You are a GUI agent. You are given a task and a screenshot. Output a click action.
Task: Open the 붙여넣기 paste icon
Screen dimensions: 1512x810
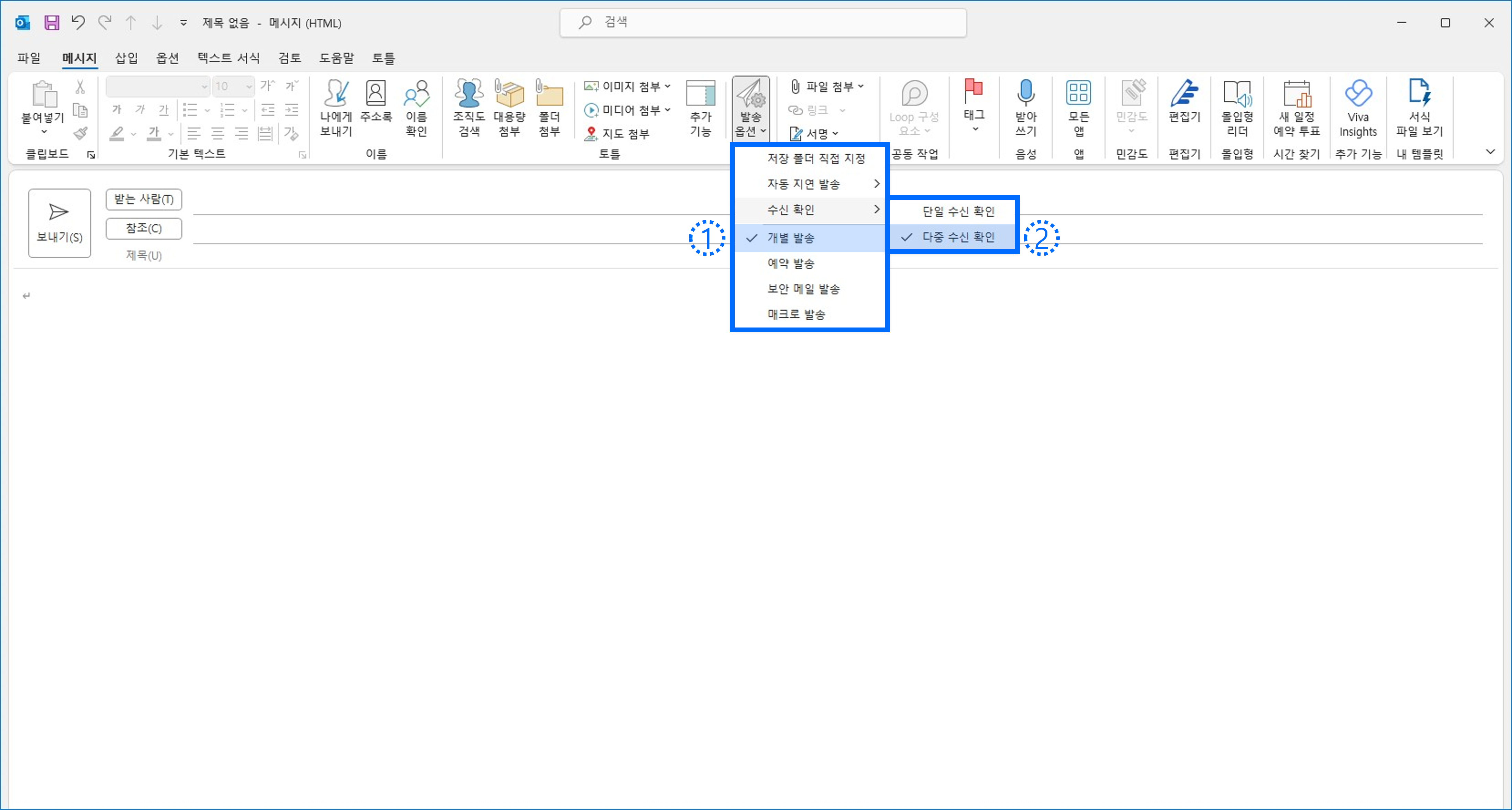click(x=43, y=94)
